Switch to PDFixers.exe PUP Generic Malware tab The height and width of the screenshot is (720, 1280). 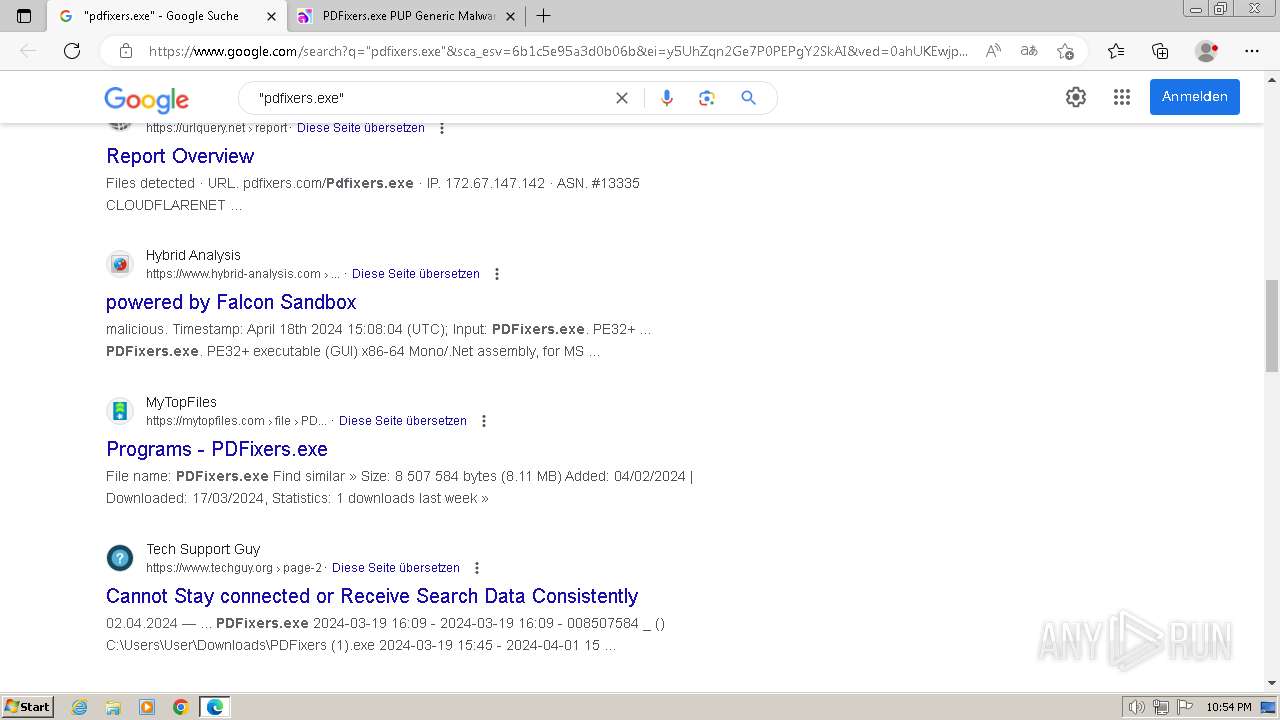[408, 16]
